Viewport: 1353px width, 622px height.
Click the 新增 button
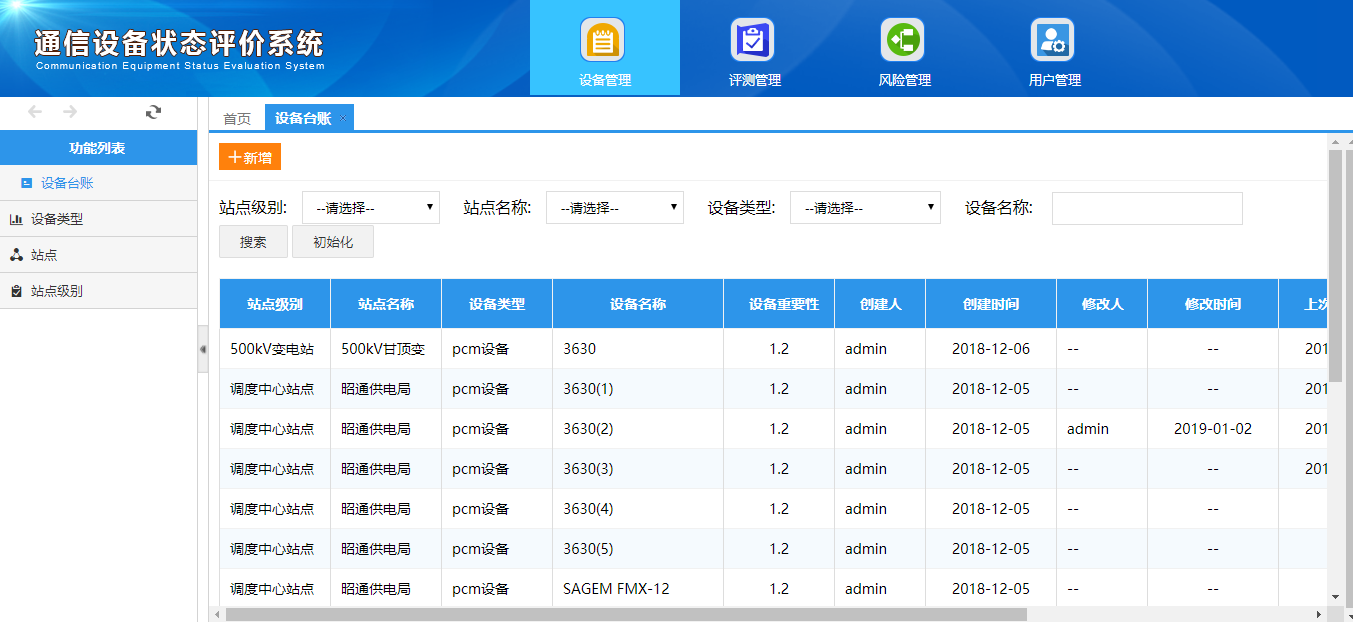(x=250, y=157)
